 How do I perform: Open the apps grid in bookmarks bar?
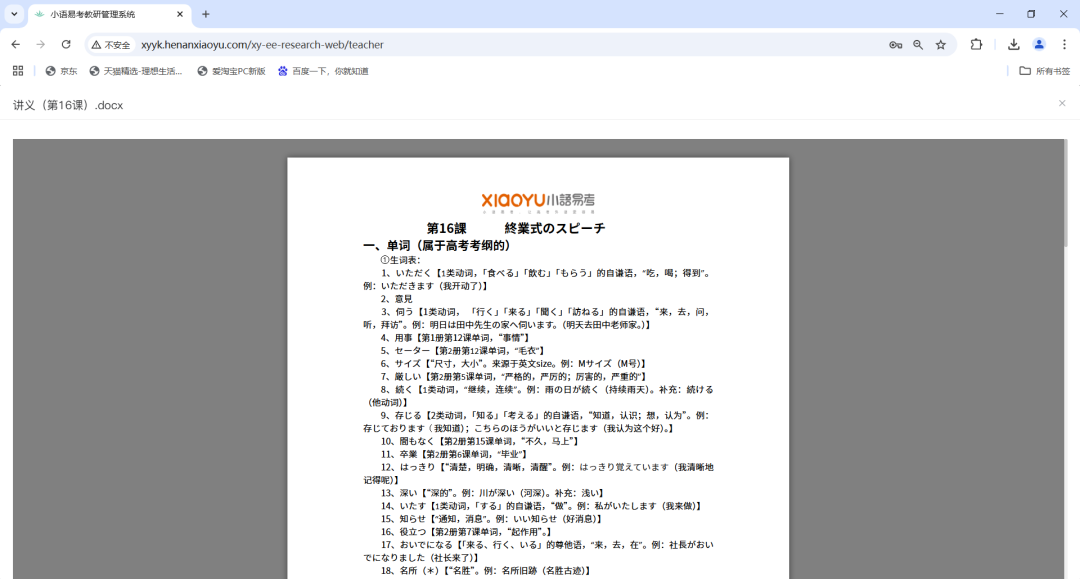[x=18, y=71]
